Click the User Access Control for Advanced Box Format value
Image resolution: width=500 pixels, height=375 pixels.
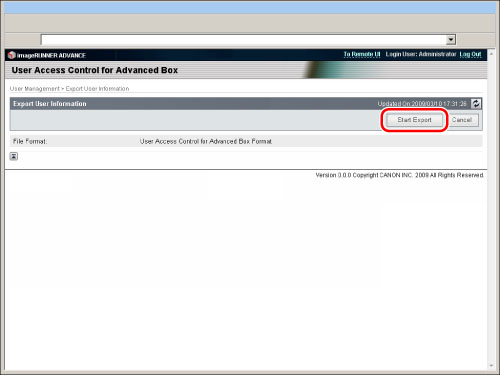pos(206,141)
